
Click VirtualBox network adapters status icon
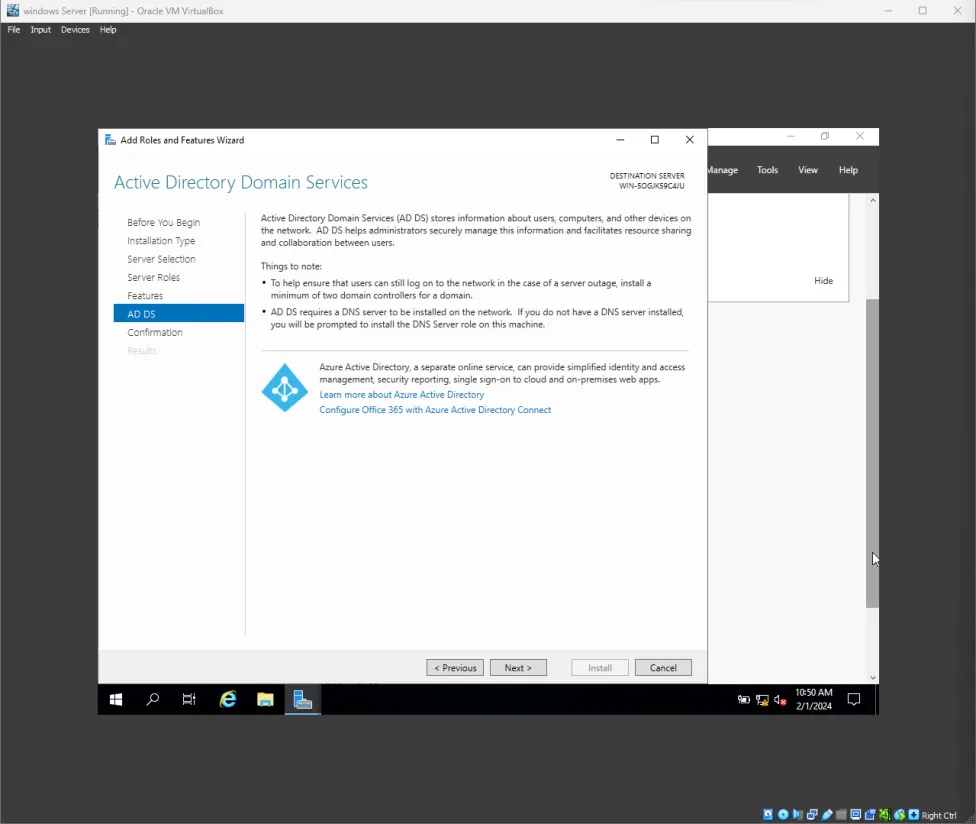[x=812, y=815]
